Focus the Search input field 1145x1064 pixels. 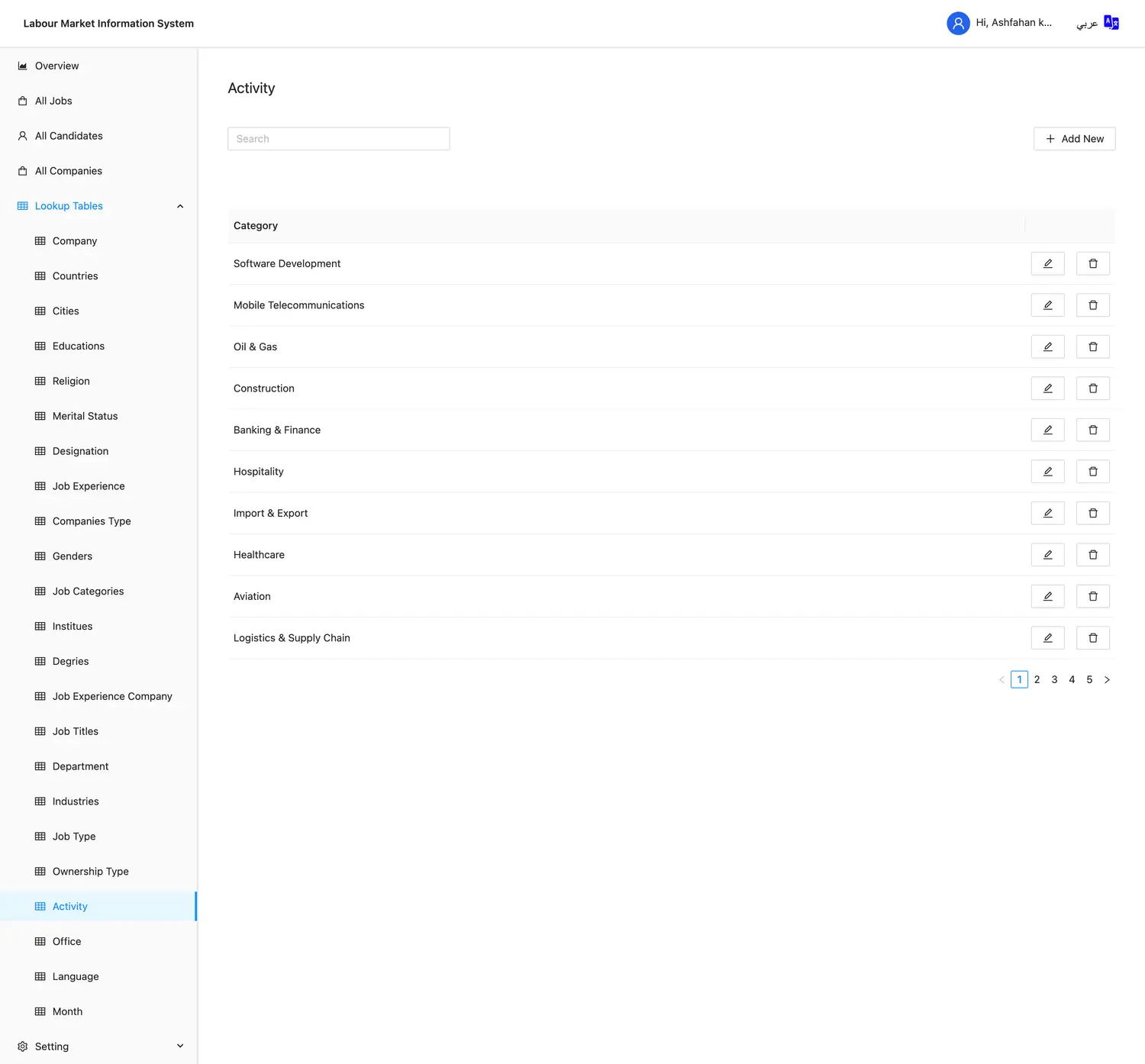click(338, 139)
